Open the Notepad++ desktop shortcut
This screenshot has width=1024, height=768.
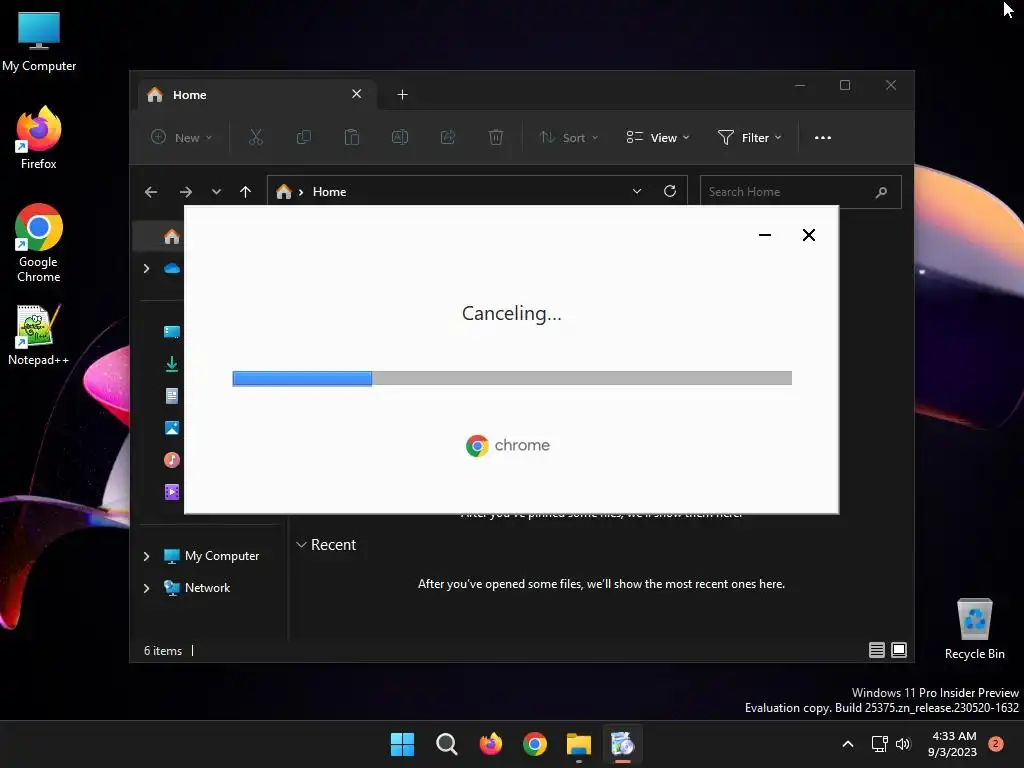39,335
